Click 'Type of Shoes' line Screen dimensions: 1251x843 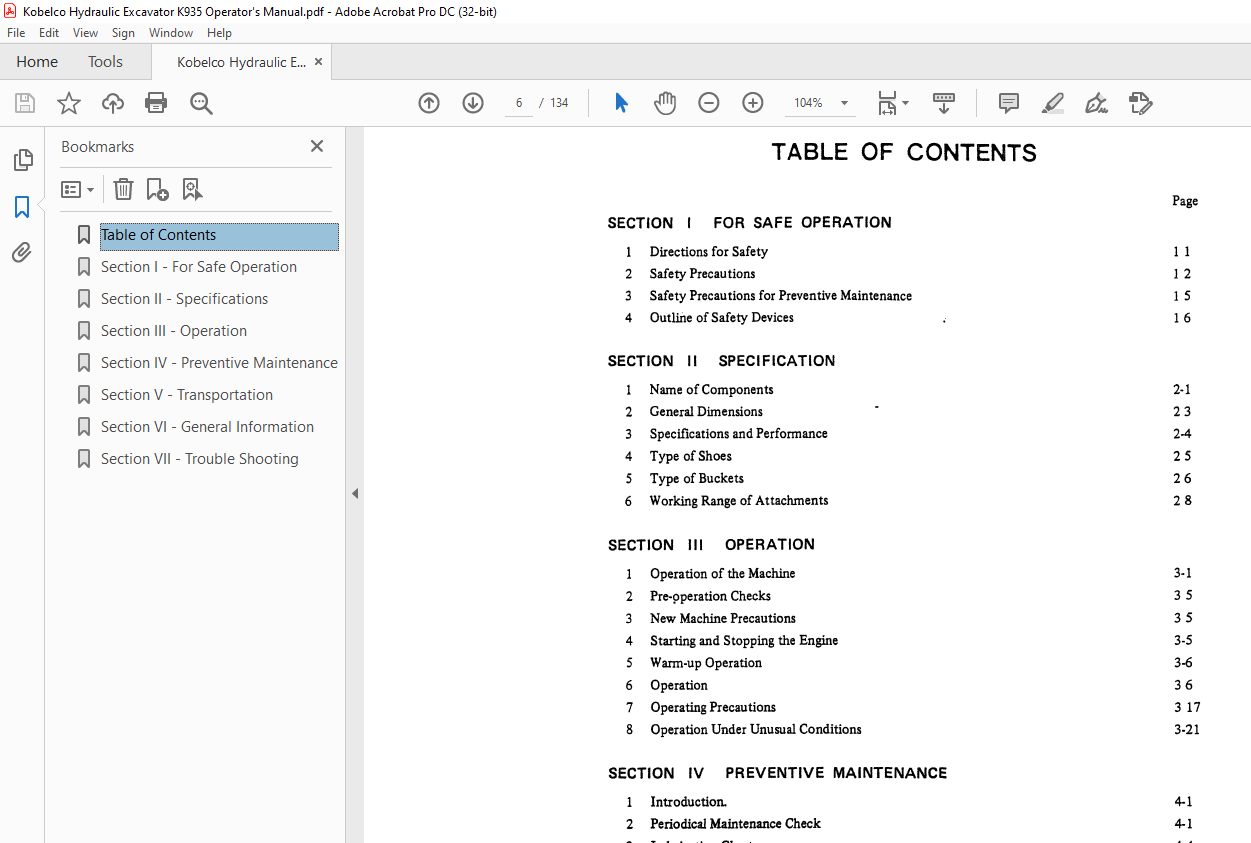click(690, 456)
